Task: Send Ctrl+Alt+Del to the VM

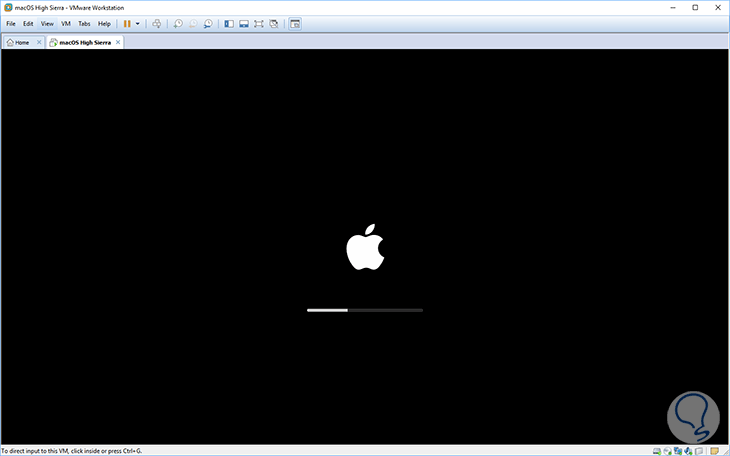Action: 157,24
